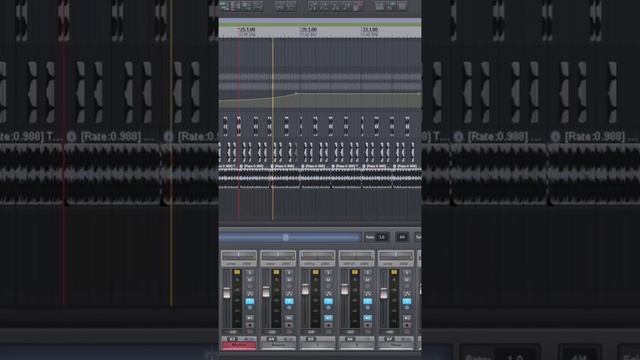
Task: Select the red track name label
Action: 239,345
